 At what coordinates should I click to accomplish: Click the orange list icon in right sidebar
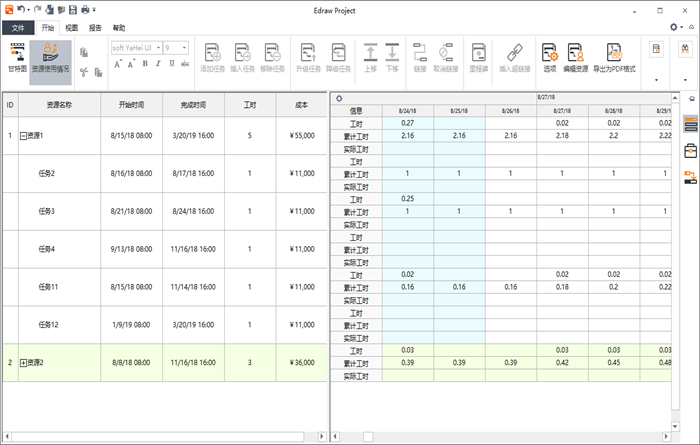pos(691,125)
